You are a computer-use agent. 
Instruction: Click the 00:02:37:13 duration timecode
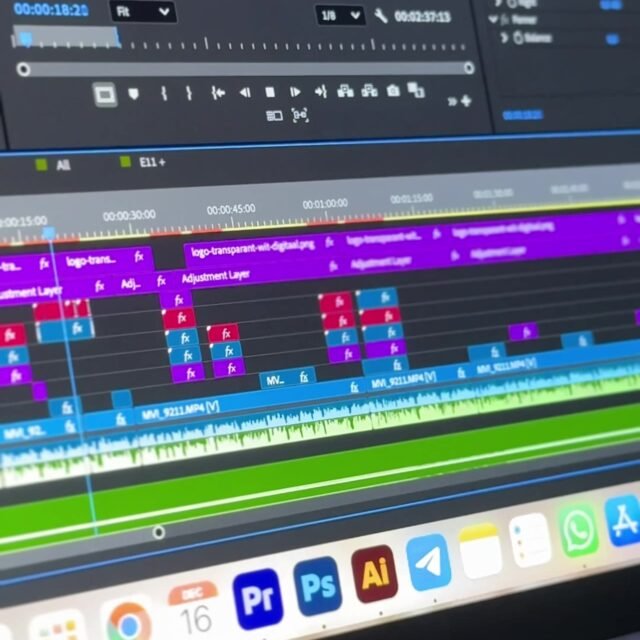(422, 17)
